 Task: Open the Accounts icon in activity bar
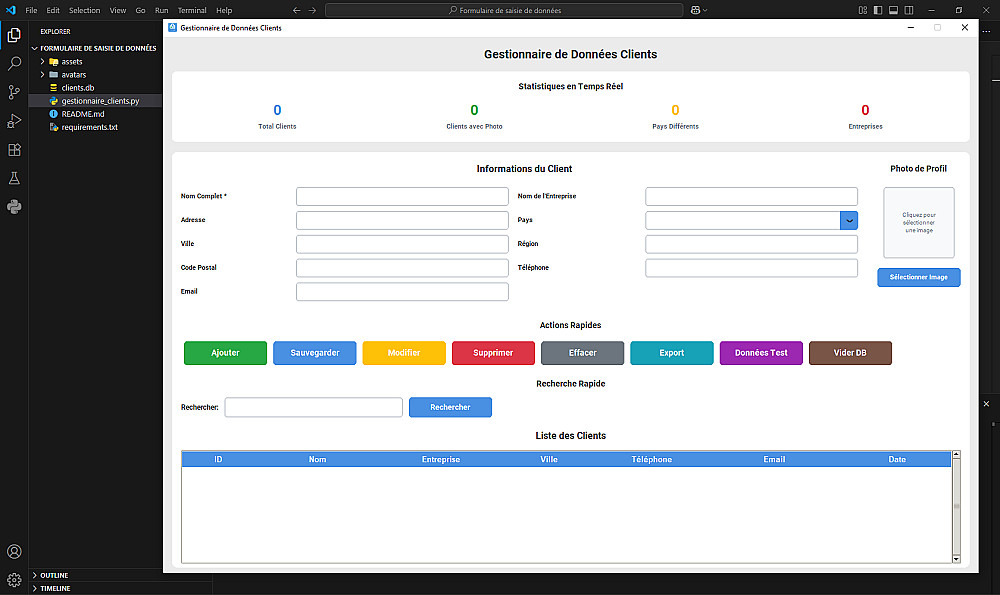click(14, 552)
